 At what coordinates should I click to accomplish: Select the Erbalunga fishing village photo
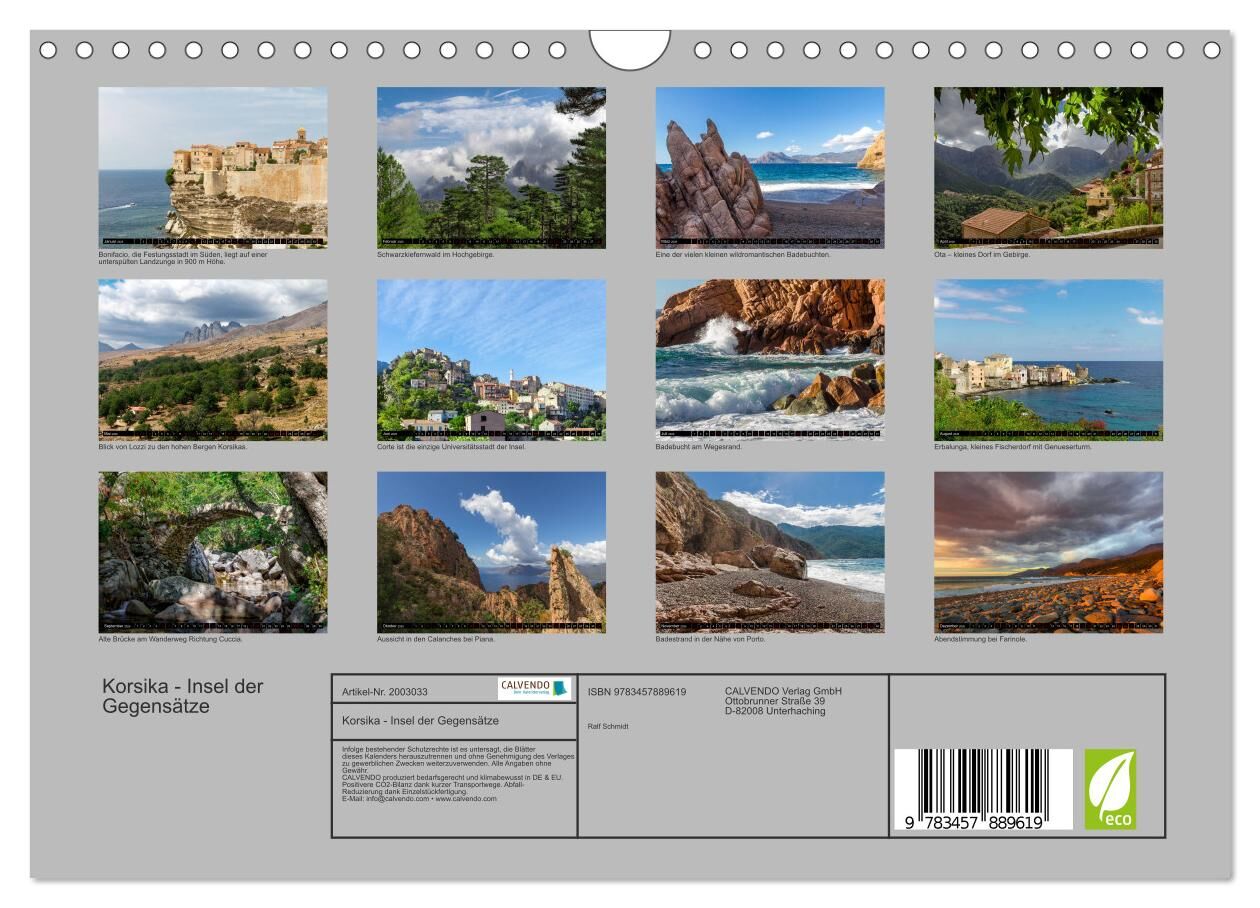(x=1048, y=359)
